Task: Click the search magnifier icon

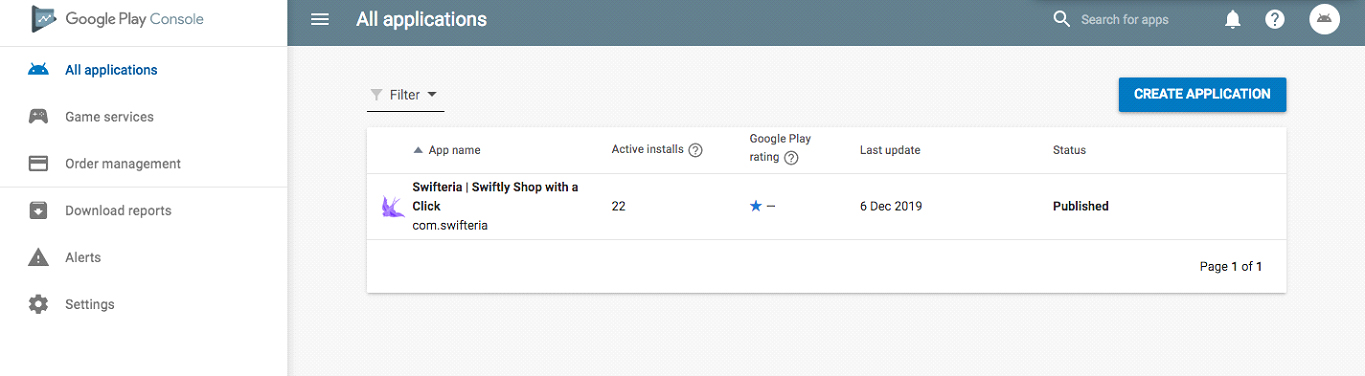Action: tap(1062, 20)
